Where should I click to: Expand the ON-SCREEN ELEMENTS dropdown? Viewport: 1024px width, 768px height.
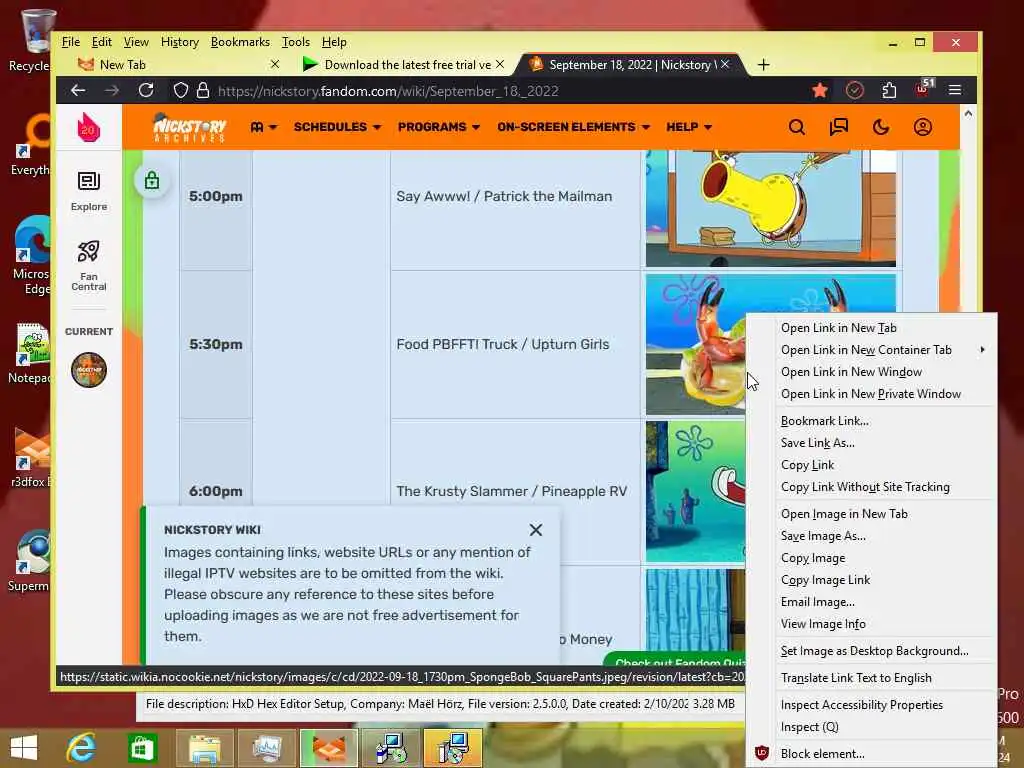point(573,127)
